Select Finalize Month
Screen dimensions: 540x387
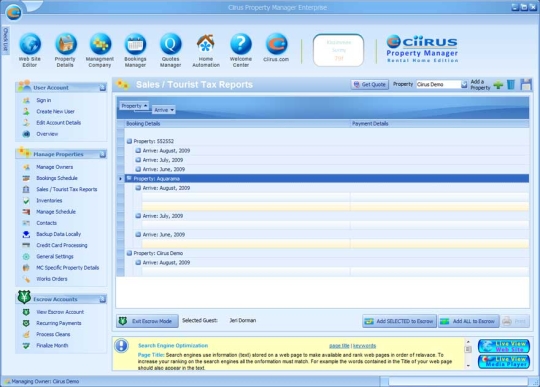click(52, 345)
